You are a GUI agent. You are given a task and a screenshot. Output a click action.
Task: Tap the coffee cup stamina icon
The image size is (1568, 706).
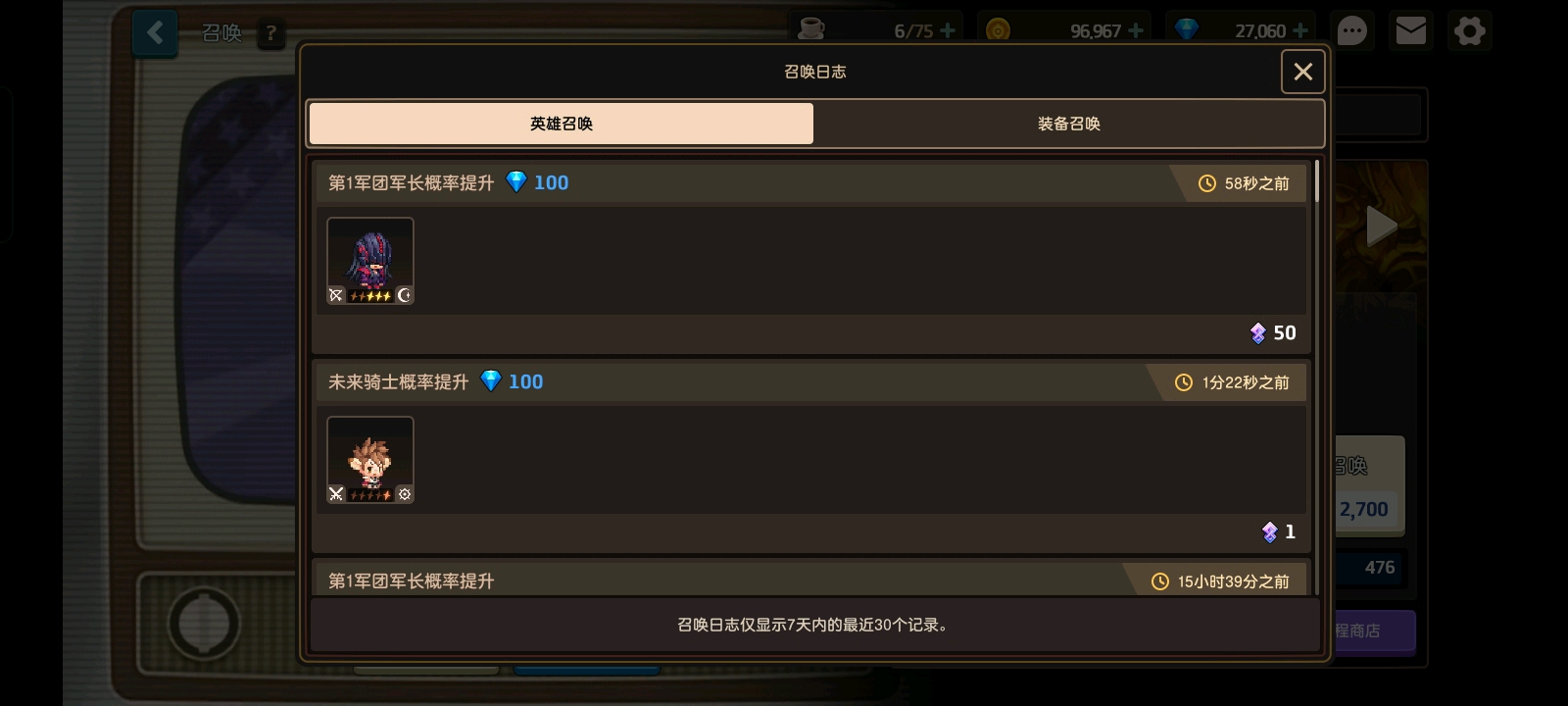(810, 29)
